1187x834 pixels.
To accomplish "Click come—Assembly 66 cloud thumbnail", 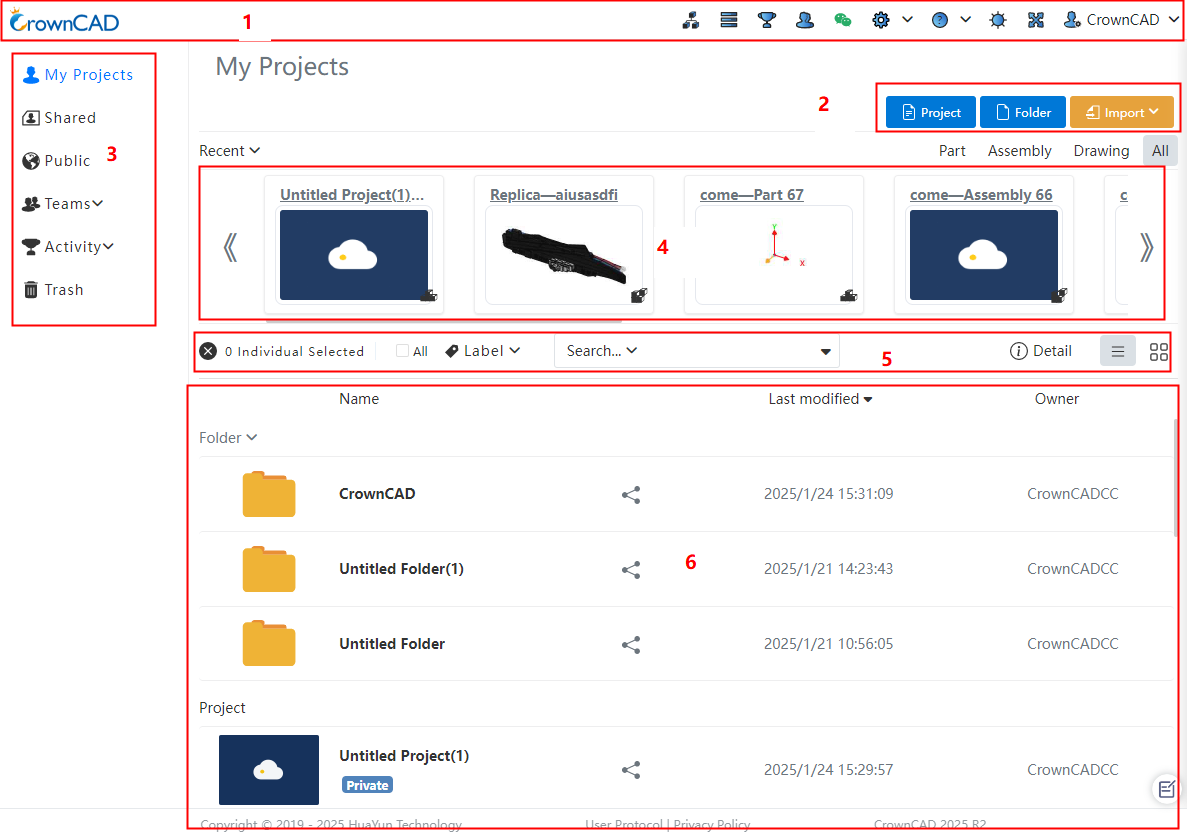I will [983, 255].
